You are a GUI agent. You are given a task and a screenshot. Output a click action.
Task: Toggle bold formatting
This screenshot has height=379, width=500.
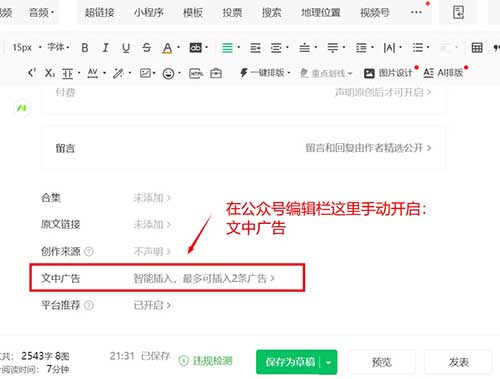coord(85,48)
